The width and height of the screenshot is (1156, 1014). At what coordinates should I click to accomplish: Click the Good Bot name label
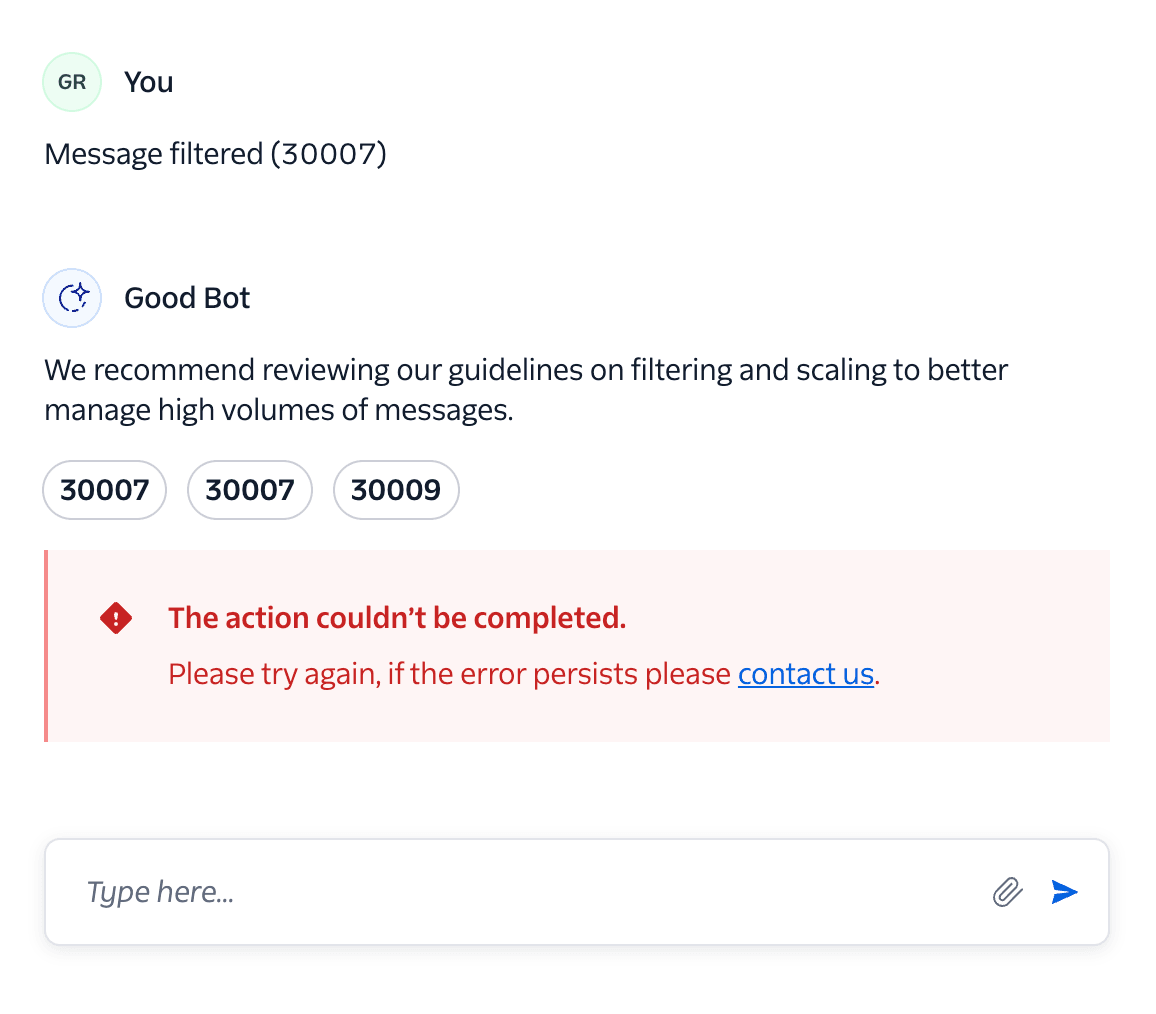click(186, 297)
